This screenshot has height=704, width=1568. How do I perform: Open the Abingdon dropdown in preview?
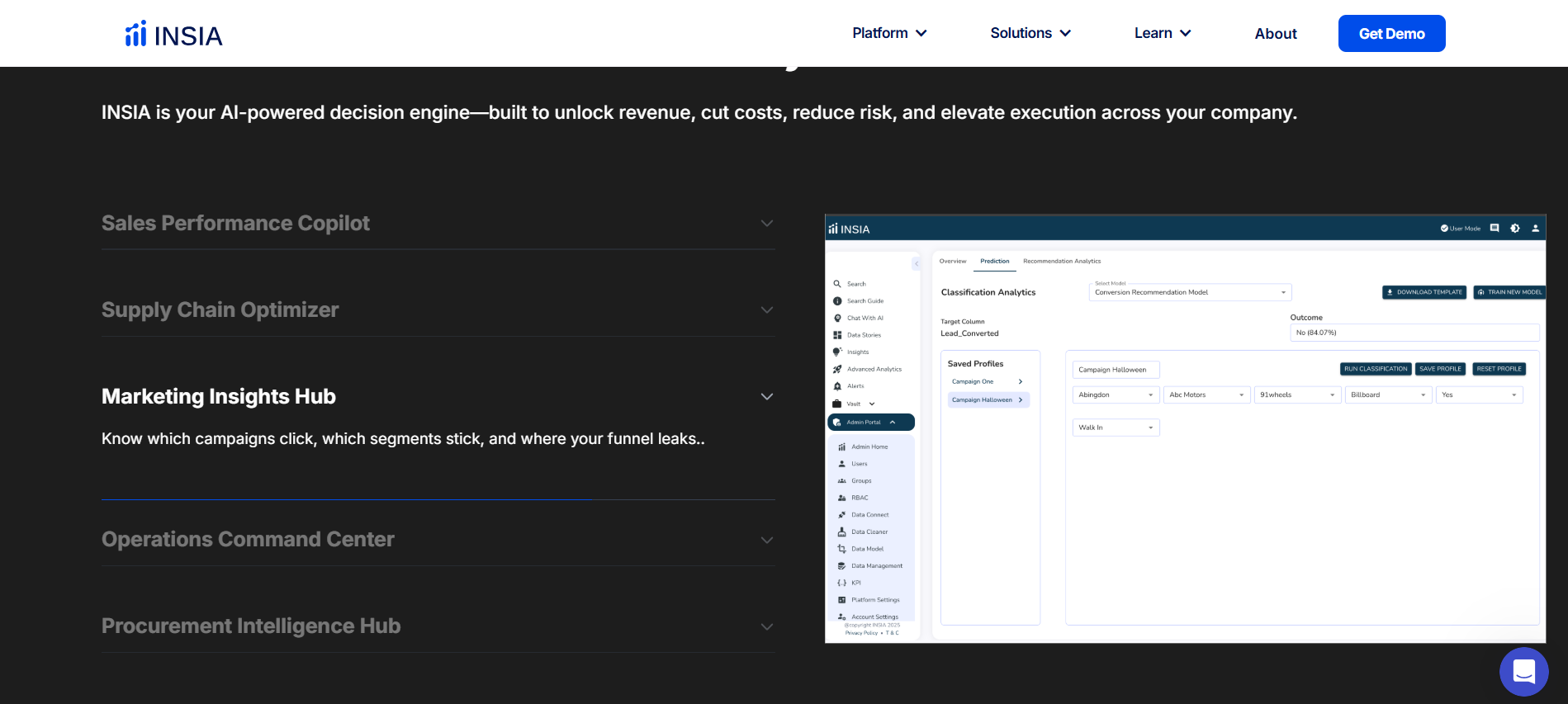tap(1116, 395)
